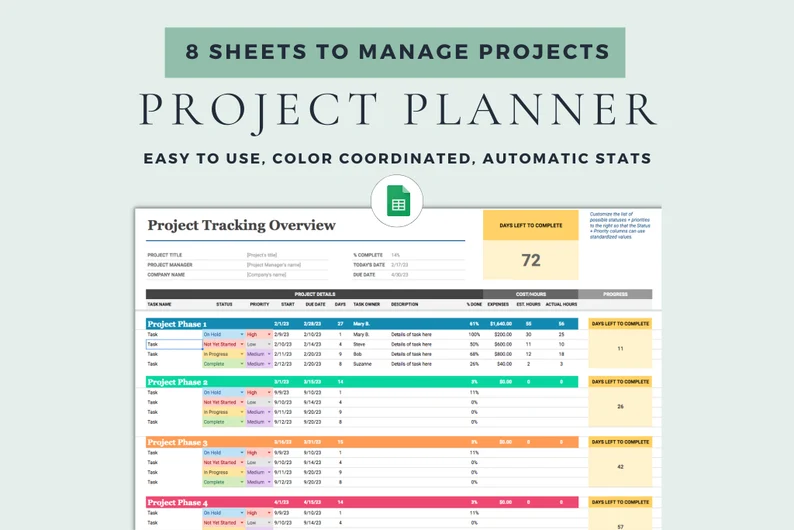This screenshot has height=530, width=794.
Task: Expand the In Progress status dropdown in Phase 3
Action: tap(240, 472)
